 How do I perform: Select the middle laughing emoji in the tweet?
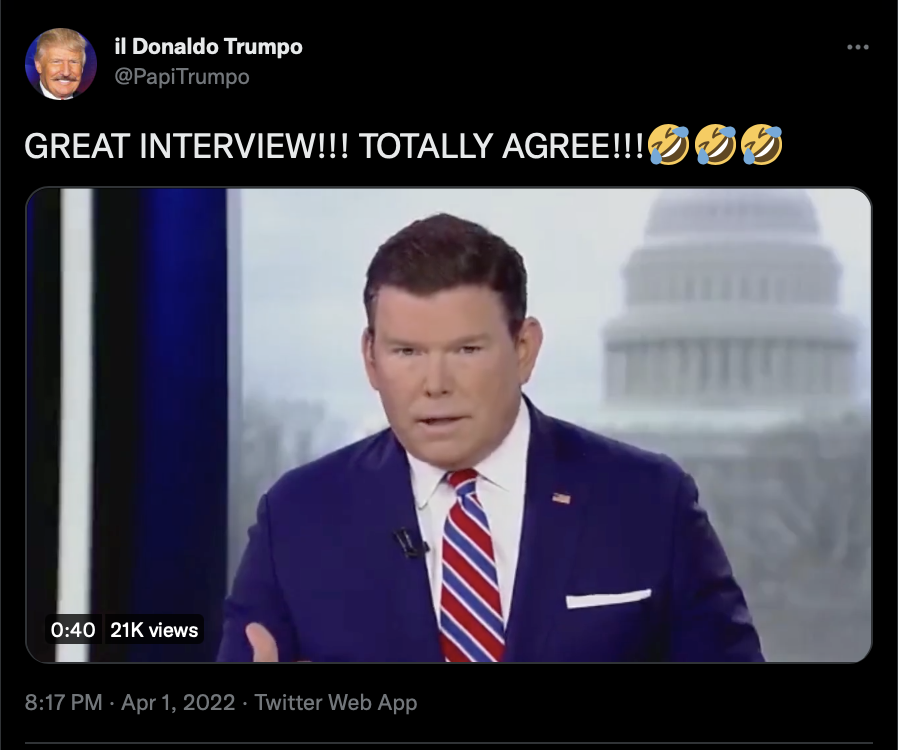coord(715,145)
